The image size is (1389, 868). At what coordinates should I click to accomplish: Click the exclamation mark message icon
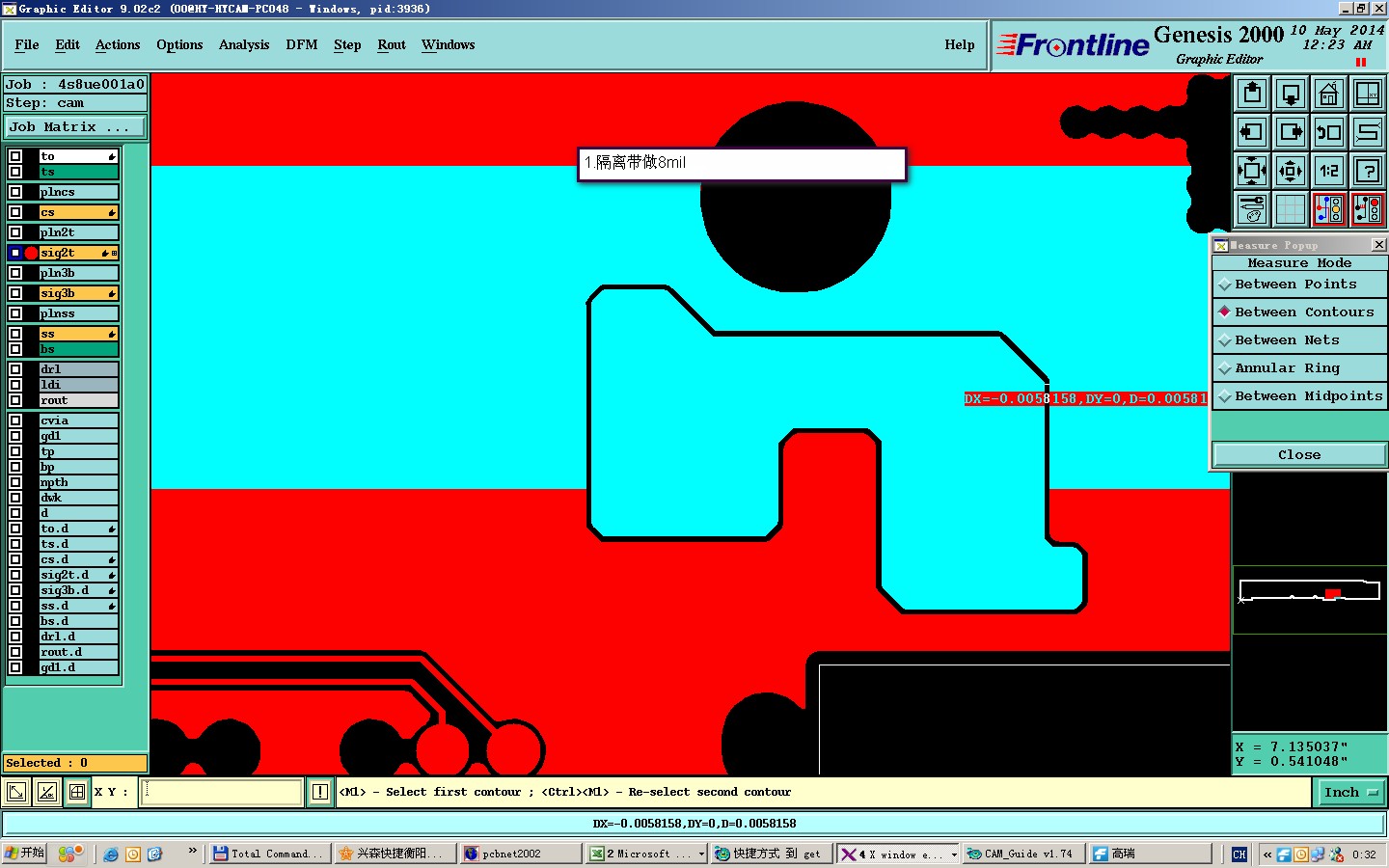pos(320,792)
